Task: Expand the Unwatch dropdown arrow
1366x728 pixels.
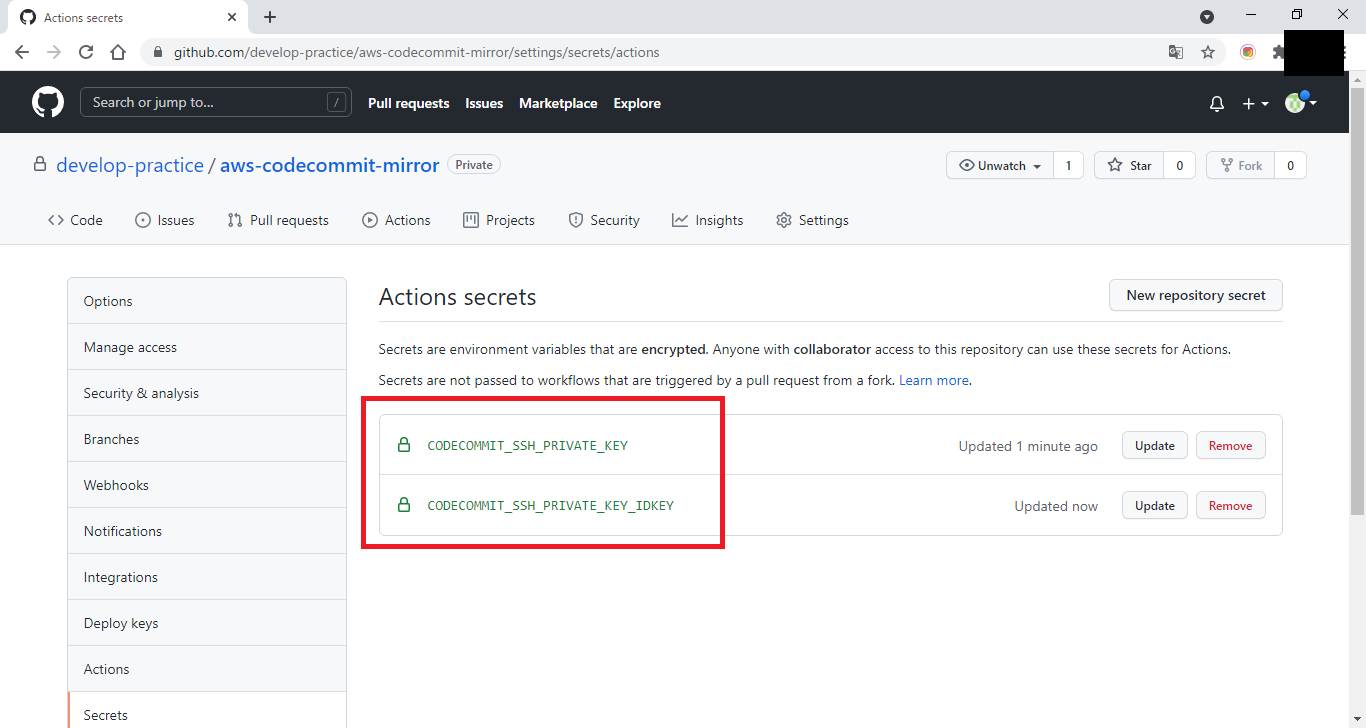Action: 1037,166
